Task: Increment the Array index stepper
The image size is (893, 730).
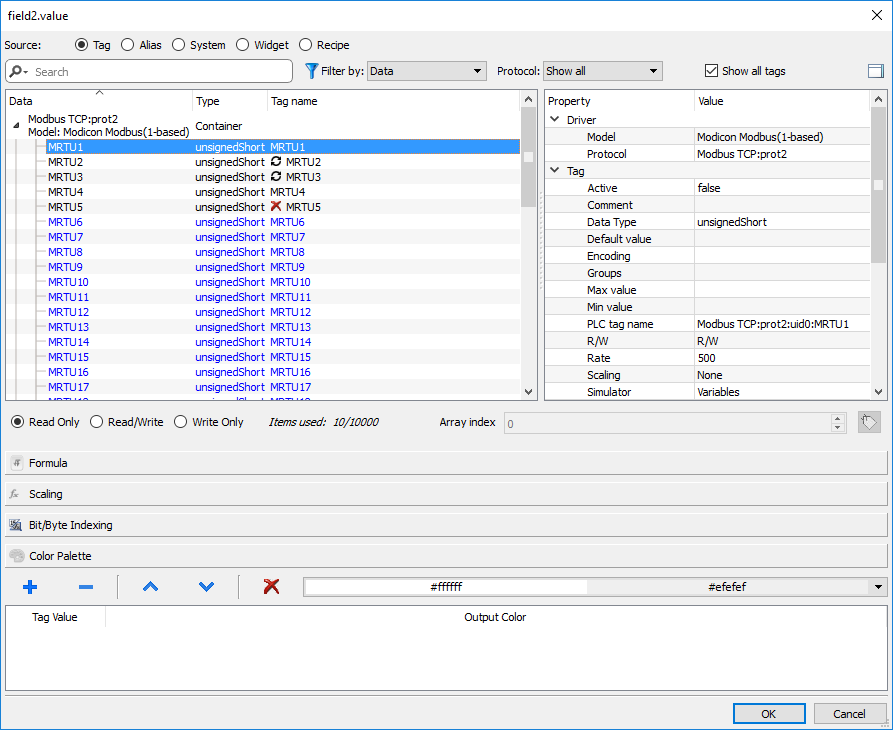Action: (837, 419)
